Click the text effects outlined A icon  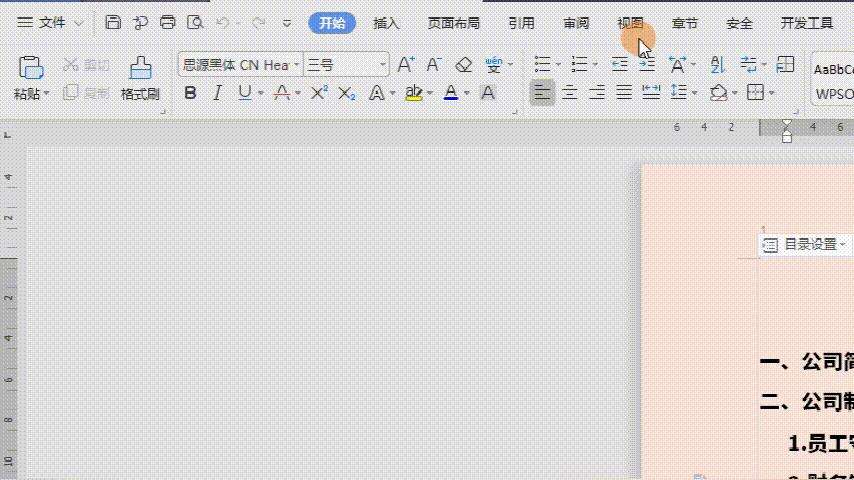[376, 93]
